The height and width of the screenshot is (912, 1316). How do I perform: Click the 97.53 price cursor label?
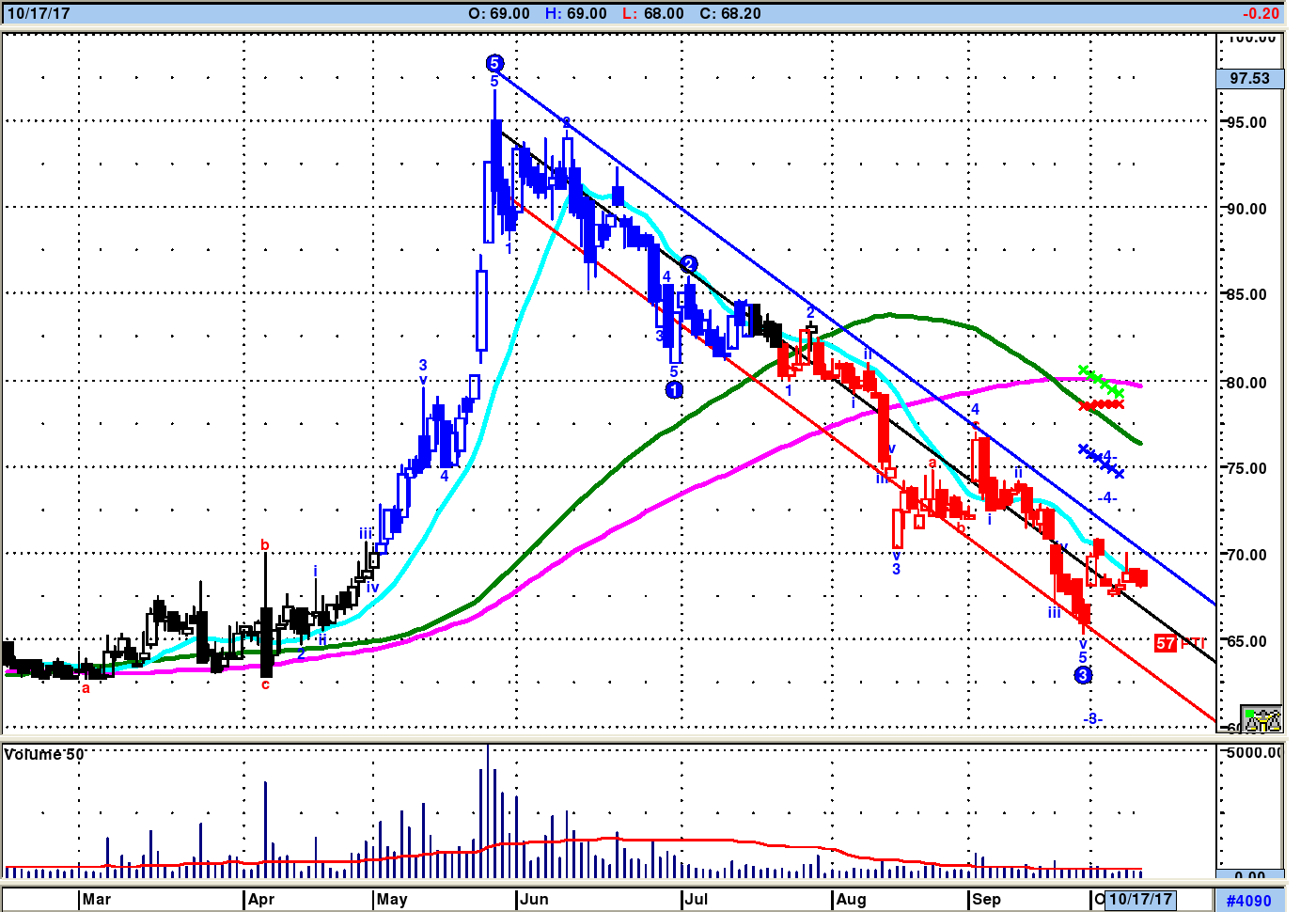point(1249,78)
